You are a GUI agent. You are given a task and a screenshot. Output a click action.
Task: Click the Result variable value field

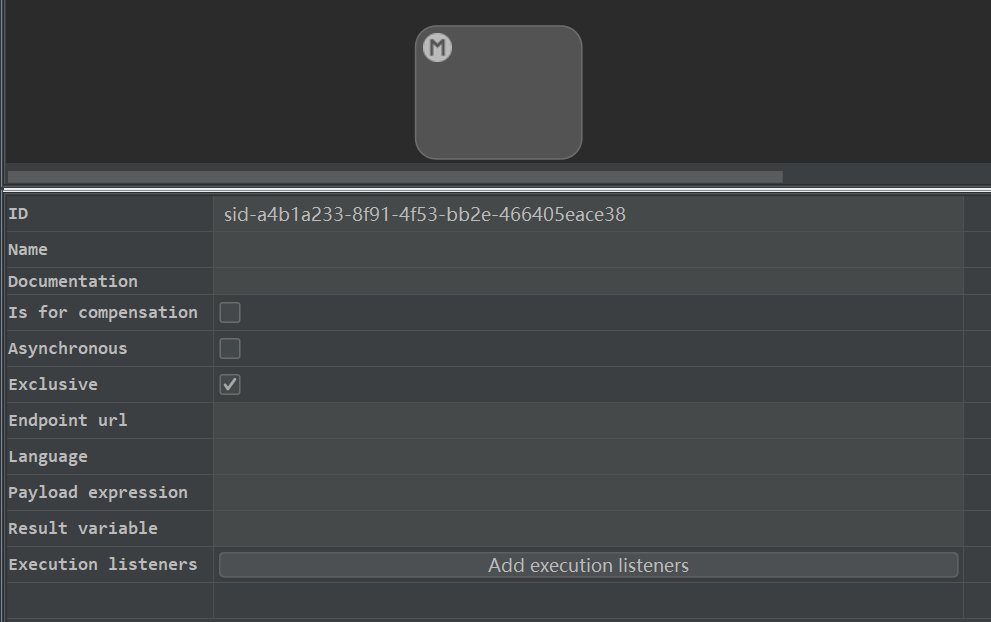coord(588,528)
